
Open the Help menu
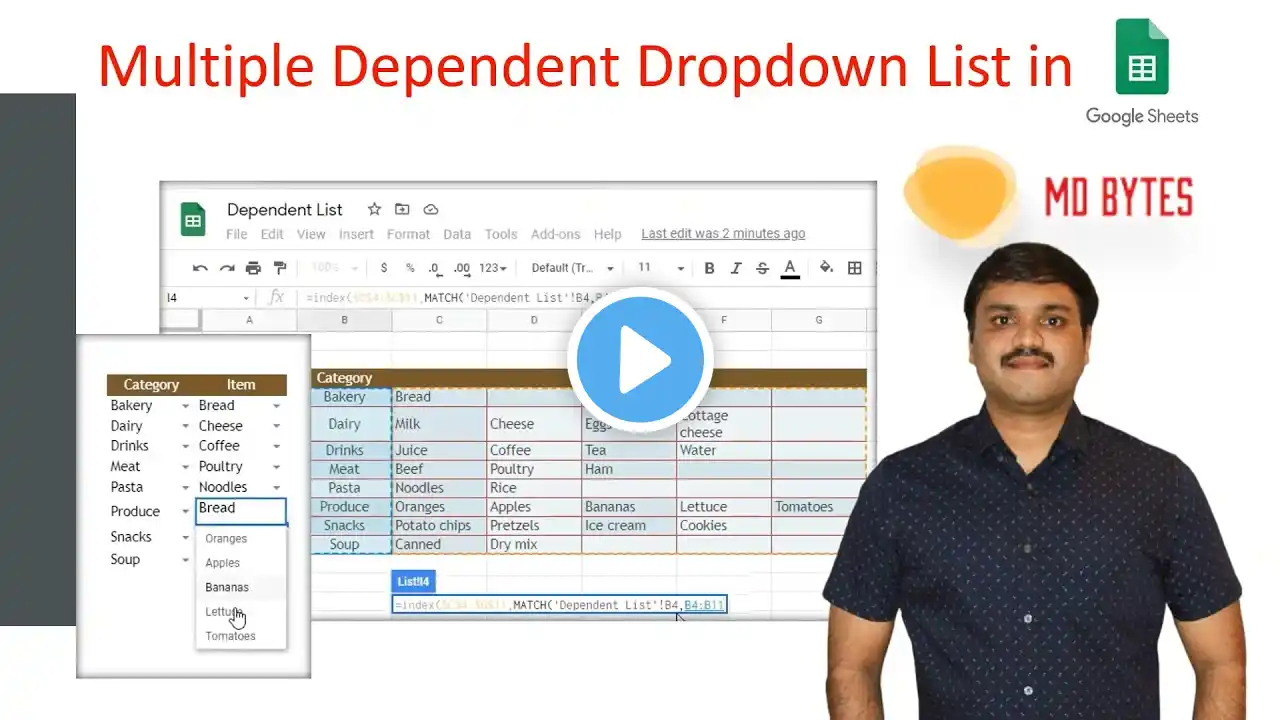pyautogui.click(x=608, y=234)
